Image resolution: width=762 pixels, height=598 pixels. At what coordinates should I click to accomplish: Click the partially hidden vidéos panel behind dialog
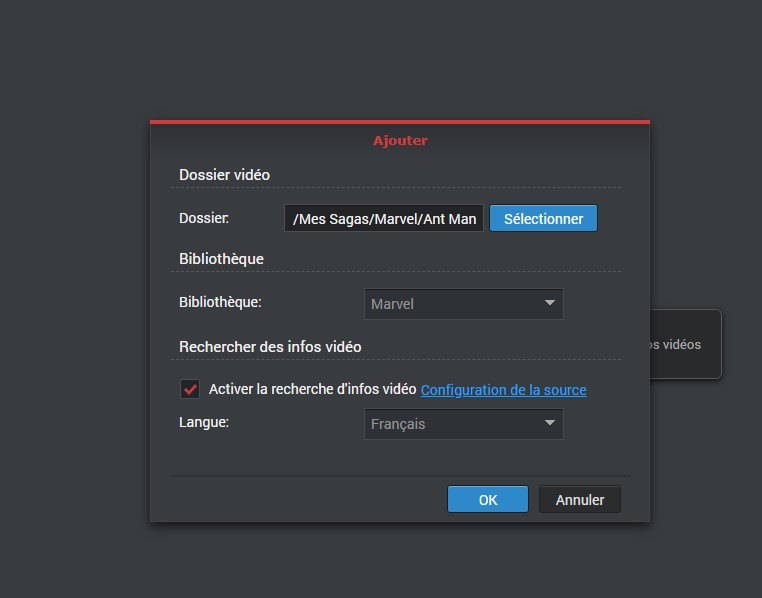click(686, 344)
